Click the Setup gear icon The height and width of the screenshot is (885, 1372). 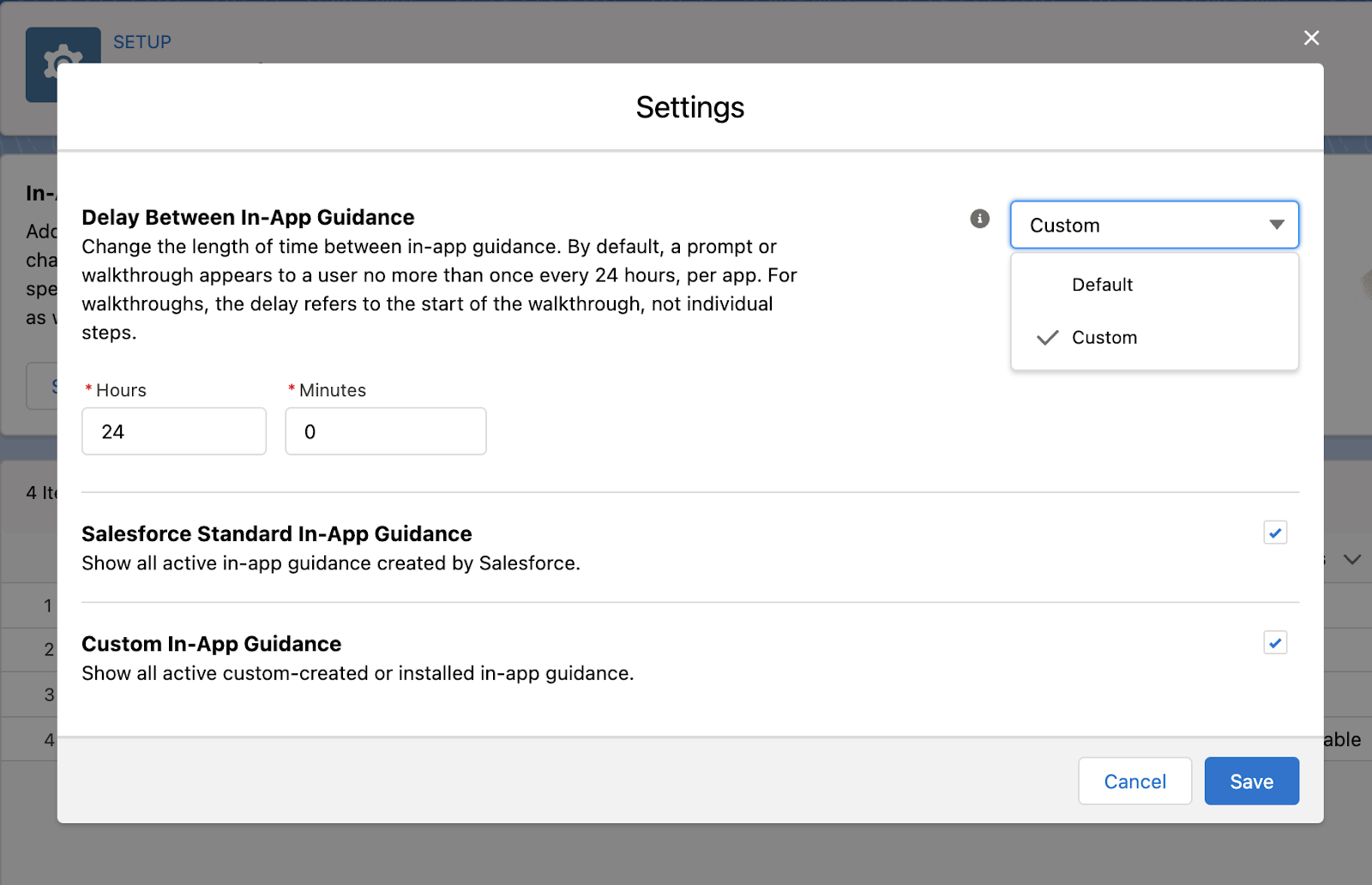63,64
